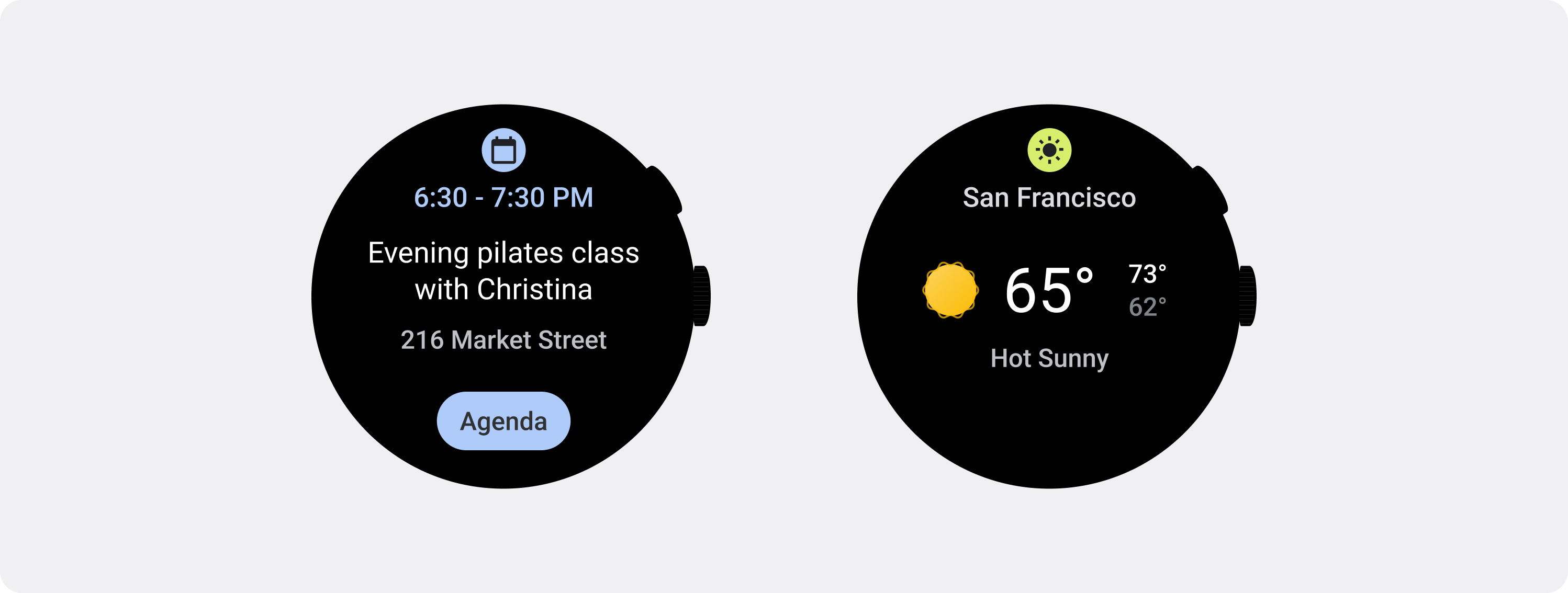Viewport: 1568px width, 593px height.
Task: Tap the weather app sun icon on green
Action: [1049, 150]
